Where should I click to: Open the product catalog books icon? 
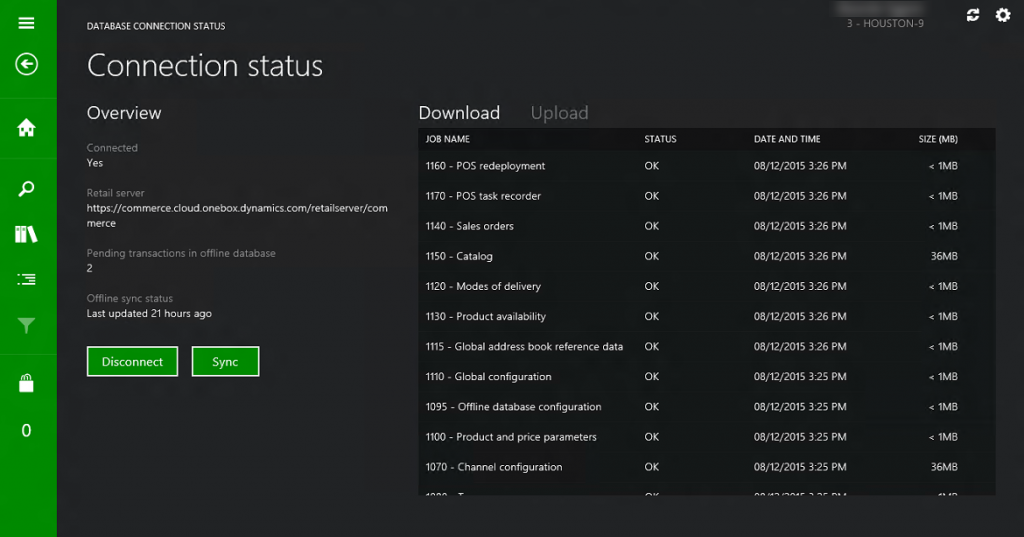27,234
